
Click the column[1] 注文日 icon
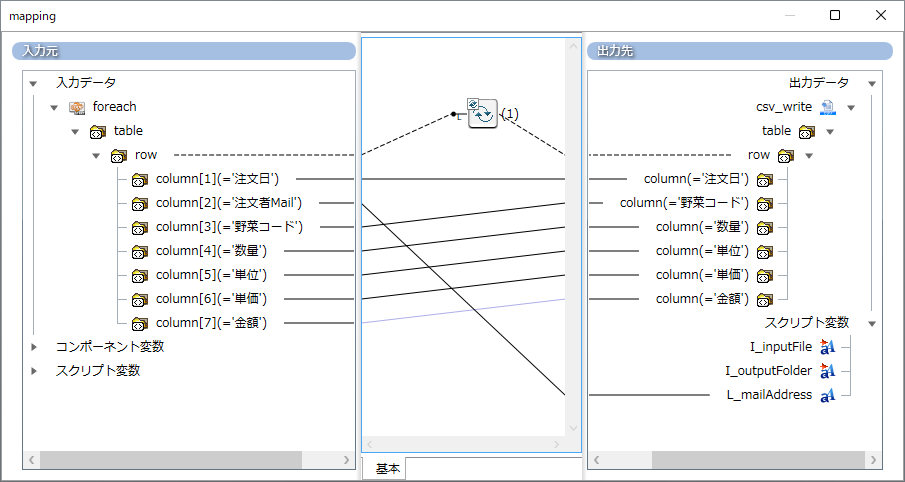[140, 180]
